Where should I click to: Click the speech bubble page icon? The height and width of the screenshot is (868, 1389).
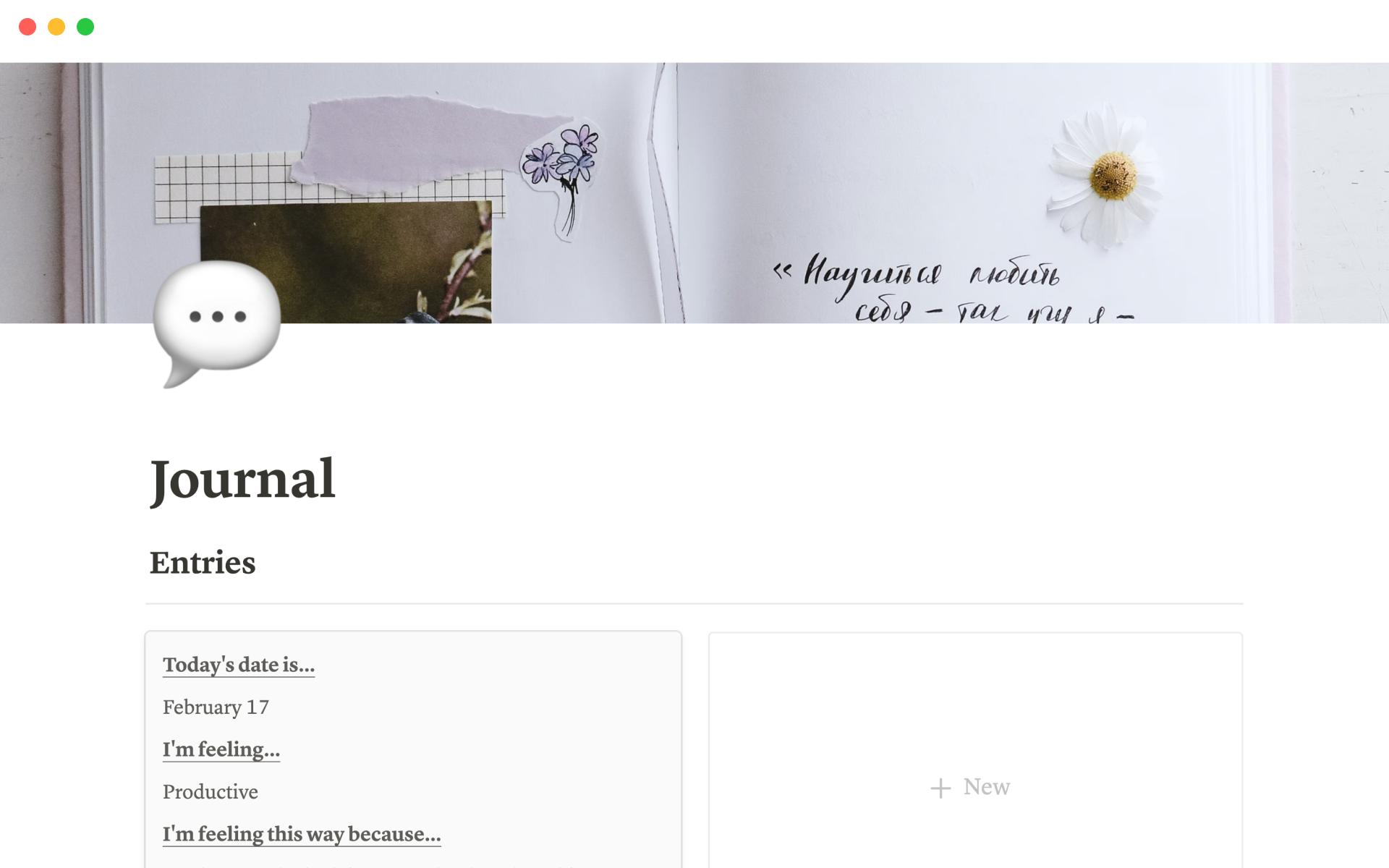[217, 324]
